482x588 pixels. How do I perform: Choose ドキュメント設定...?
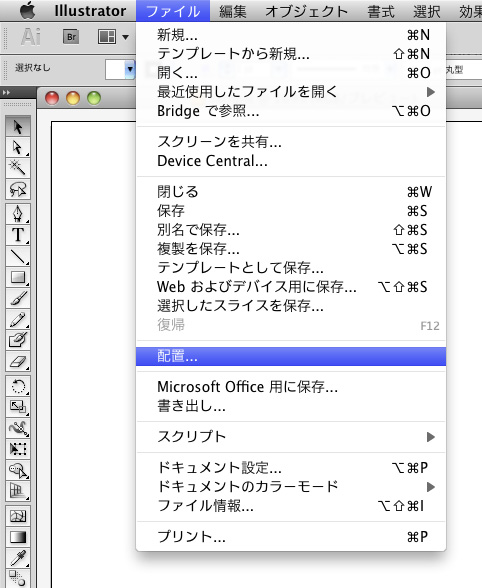(291, 467)
